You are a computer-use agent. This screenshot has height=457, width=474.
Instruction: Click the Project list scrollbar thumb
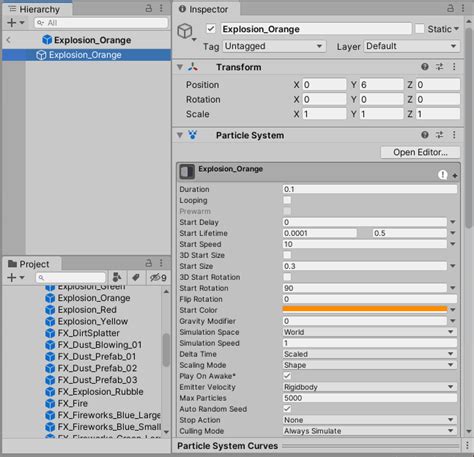coord(166,350)
